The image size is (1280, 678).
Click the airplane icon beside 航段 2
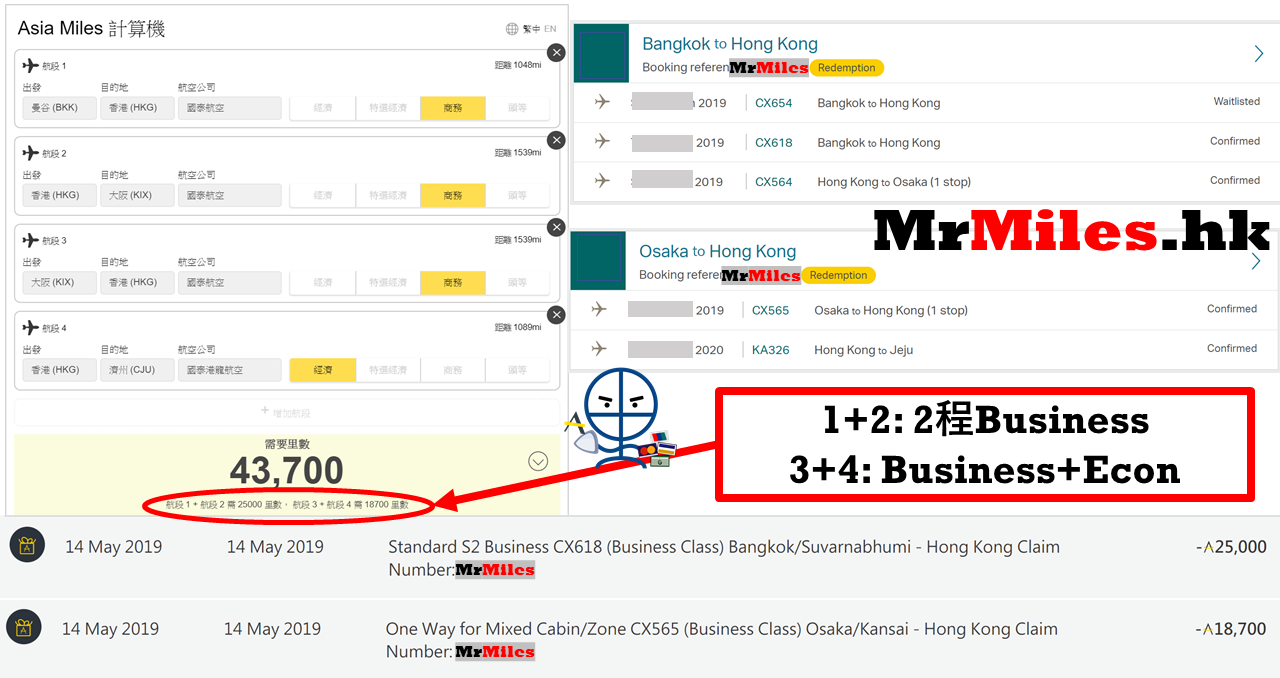[x=30, y=153]
